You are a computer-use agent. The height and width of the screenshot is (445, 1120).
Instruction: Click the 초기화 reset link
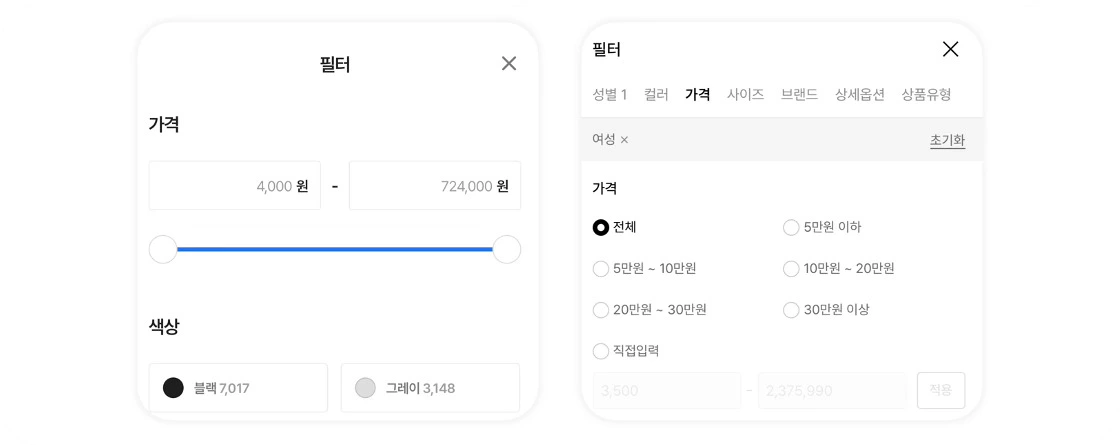tap(947, 141)
